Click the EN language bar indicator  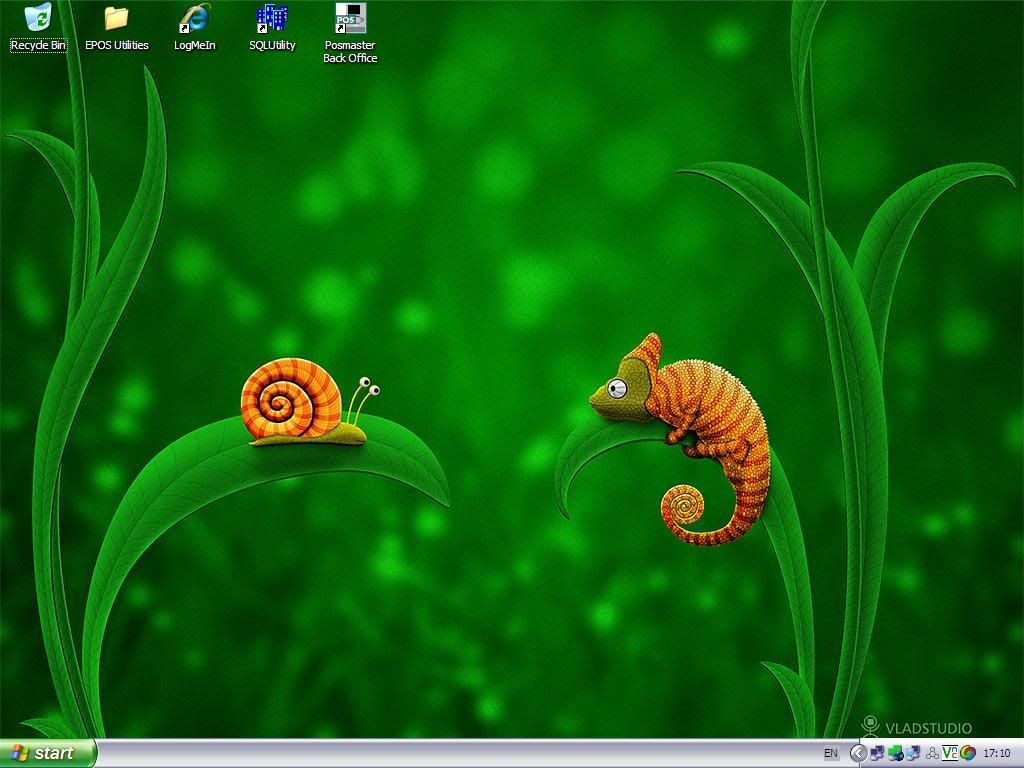(x=831, y=754)
